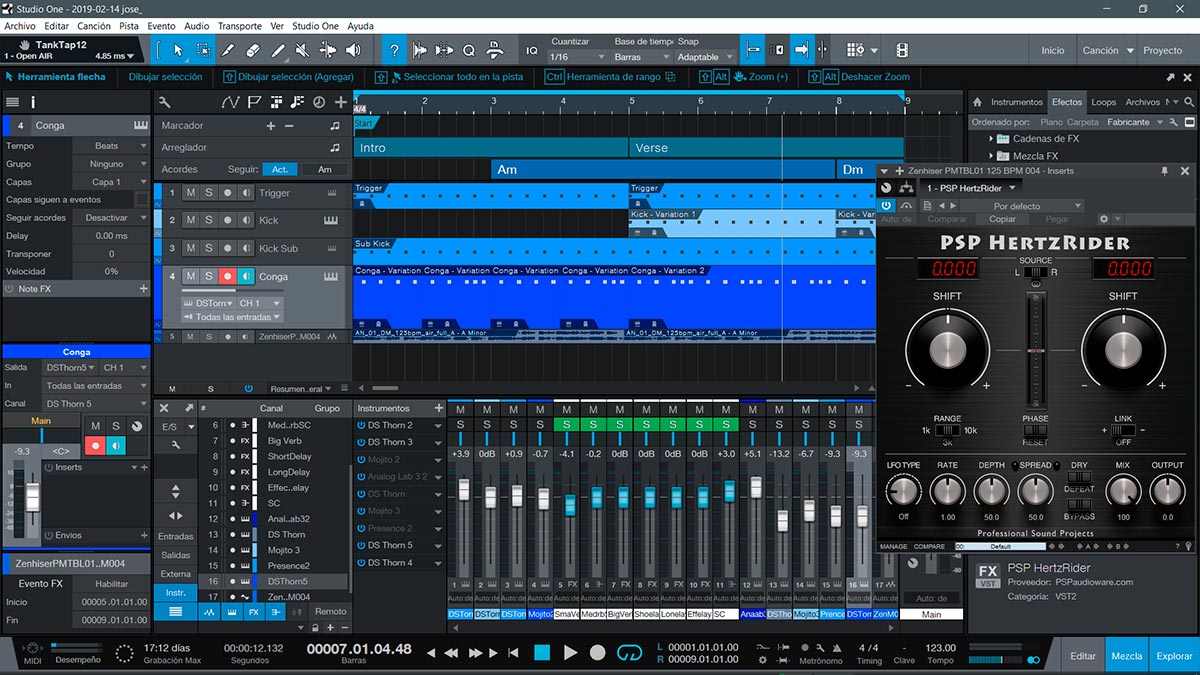Open the Archivo menu

20,26
